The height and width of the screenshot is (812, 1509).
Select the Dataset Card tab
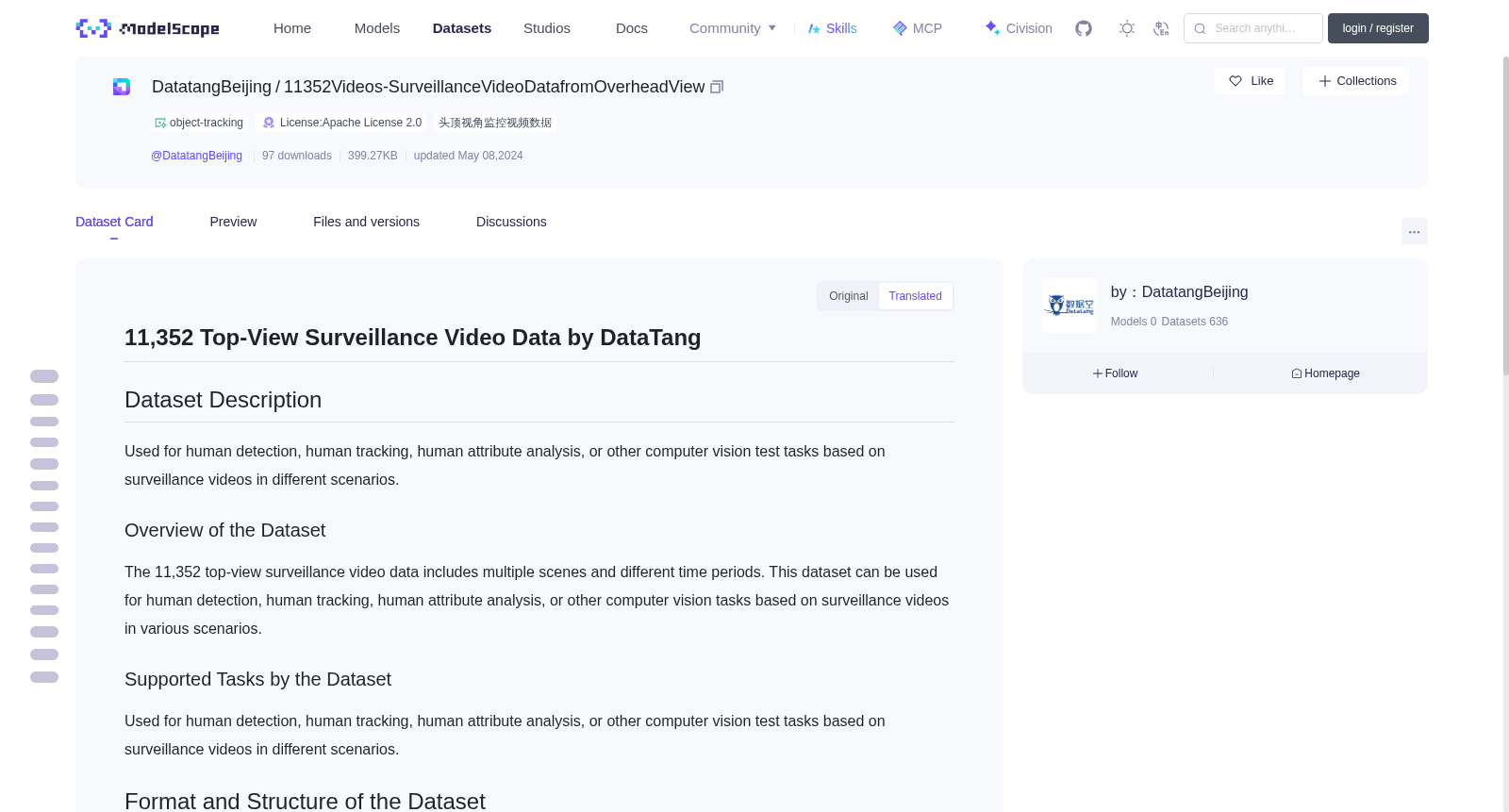pos(114,222)
